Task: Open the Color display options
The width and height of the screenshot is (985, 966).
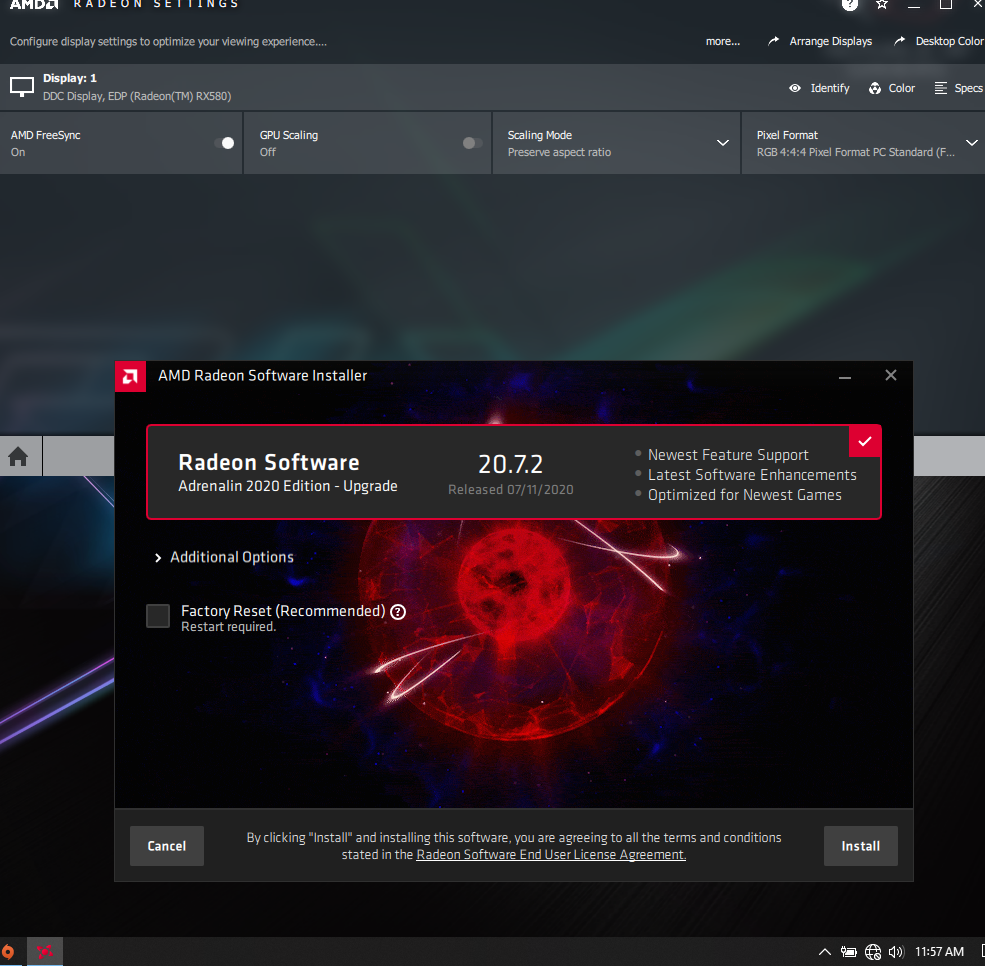Action: [892, 89]
